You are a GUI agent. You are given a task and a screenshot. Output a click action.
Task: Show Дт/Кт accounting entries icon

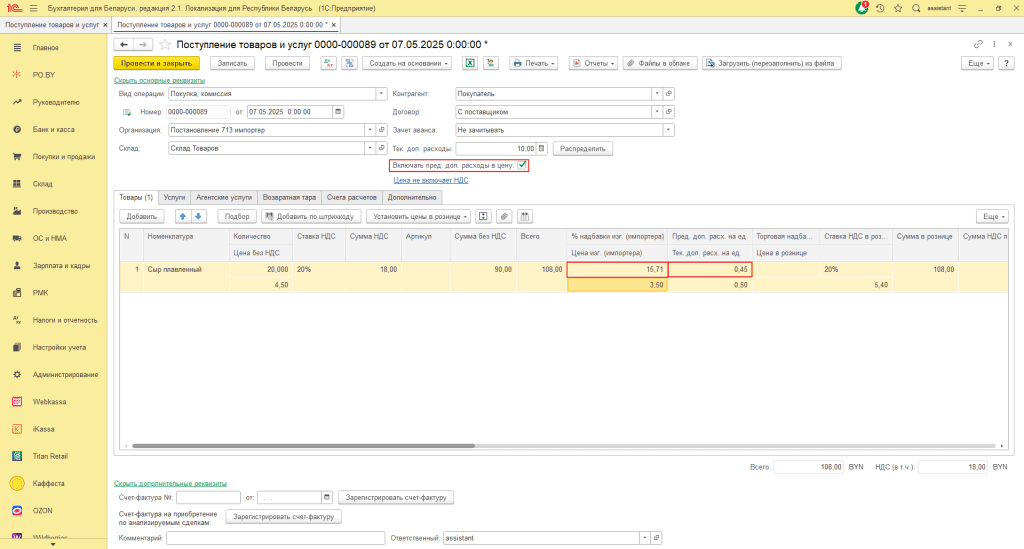point(328,63)
